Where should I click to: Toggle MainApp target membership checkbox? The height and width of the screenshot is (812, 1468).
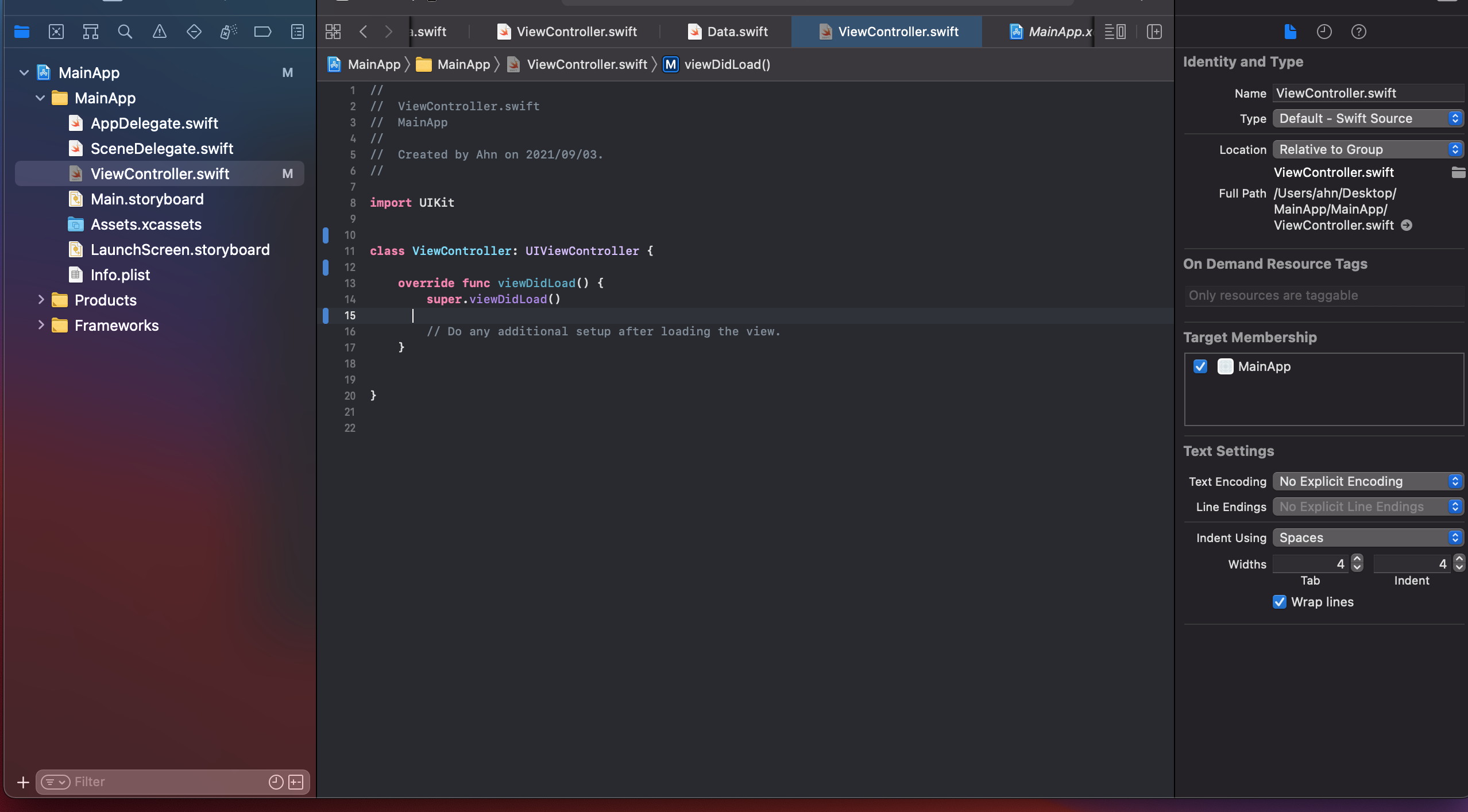click(x=1200, y=366)
